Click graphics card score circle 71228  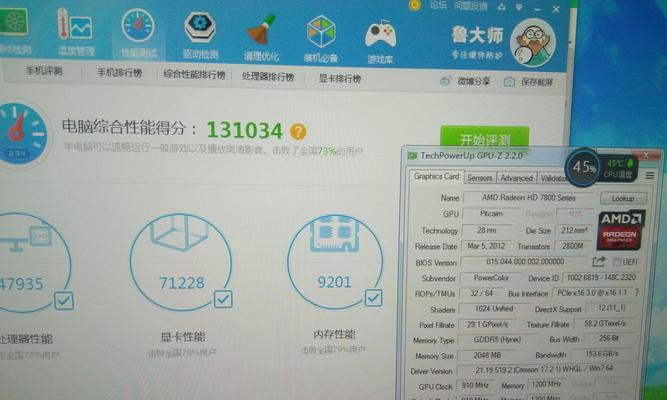click(181, 263)
